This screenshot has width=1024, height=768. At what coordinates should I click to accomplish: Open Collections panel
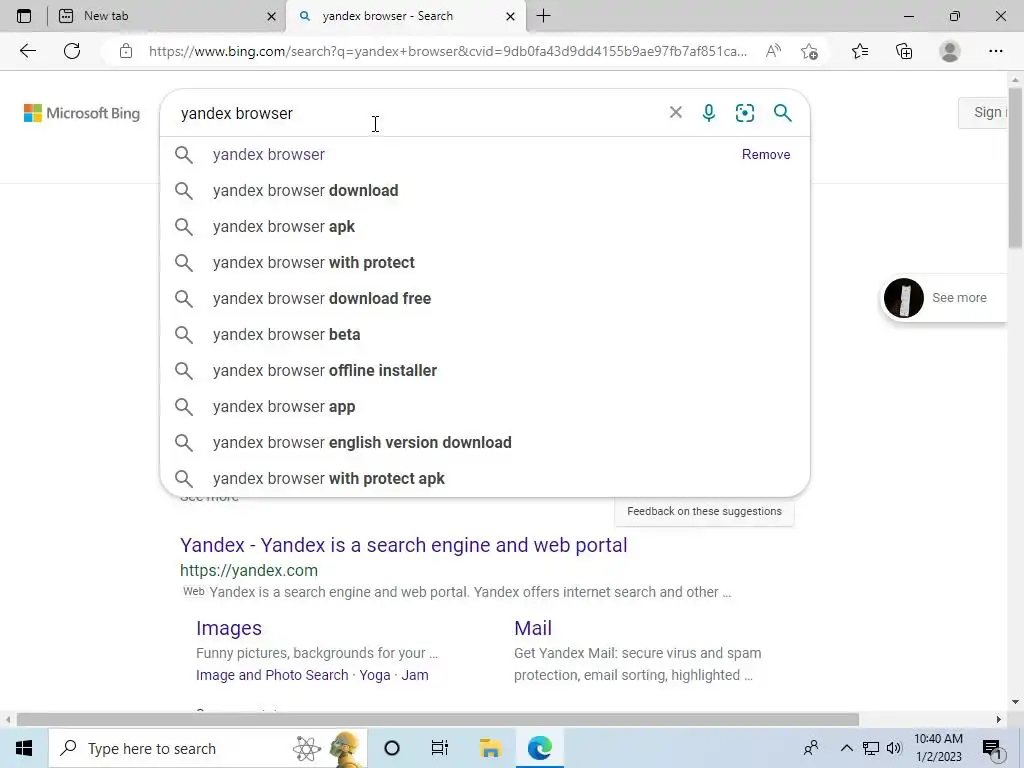click(x=904, y=51)
